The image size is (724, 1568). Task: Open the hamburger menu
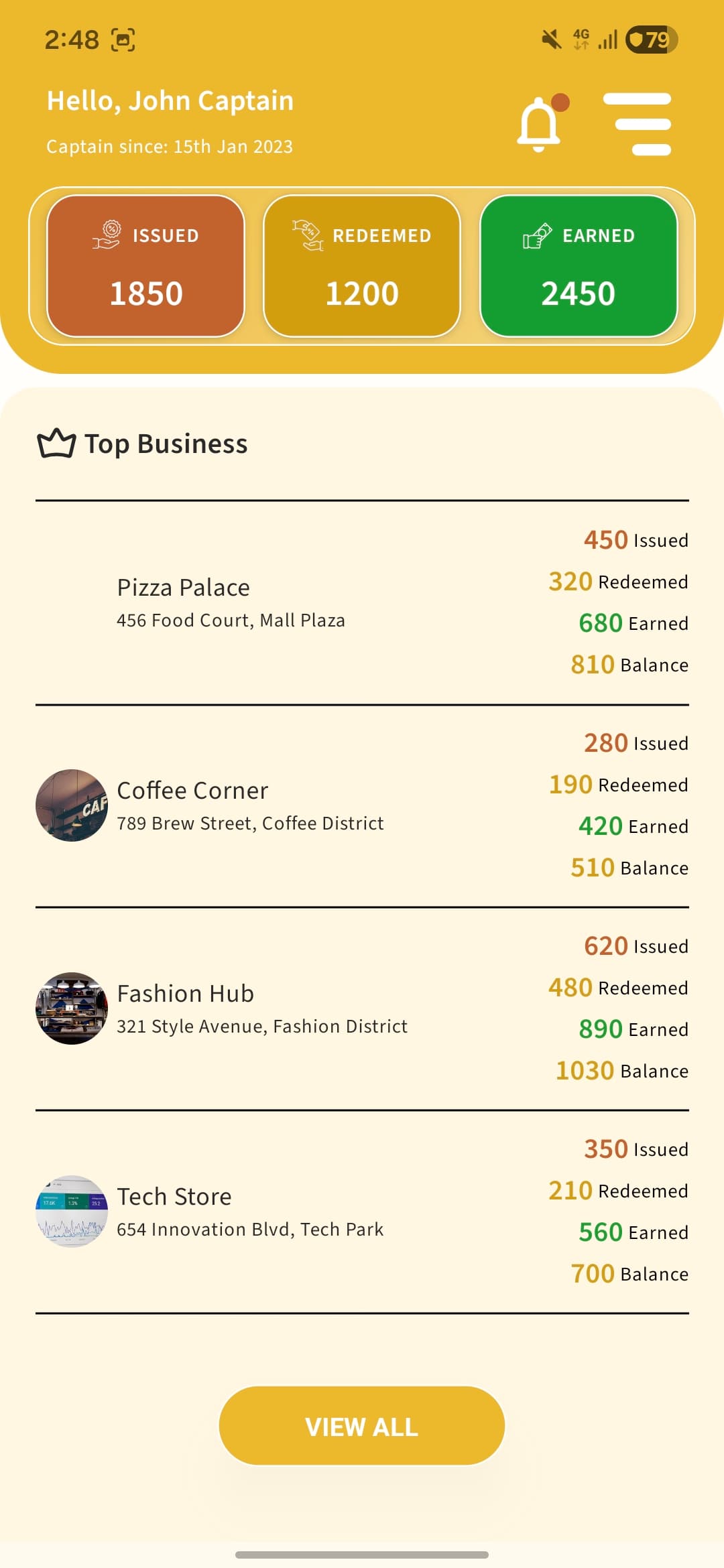[x=637, y=124]
